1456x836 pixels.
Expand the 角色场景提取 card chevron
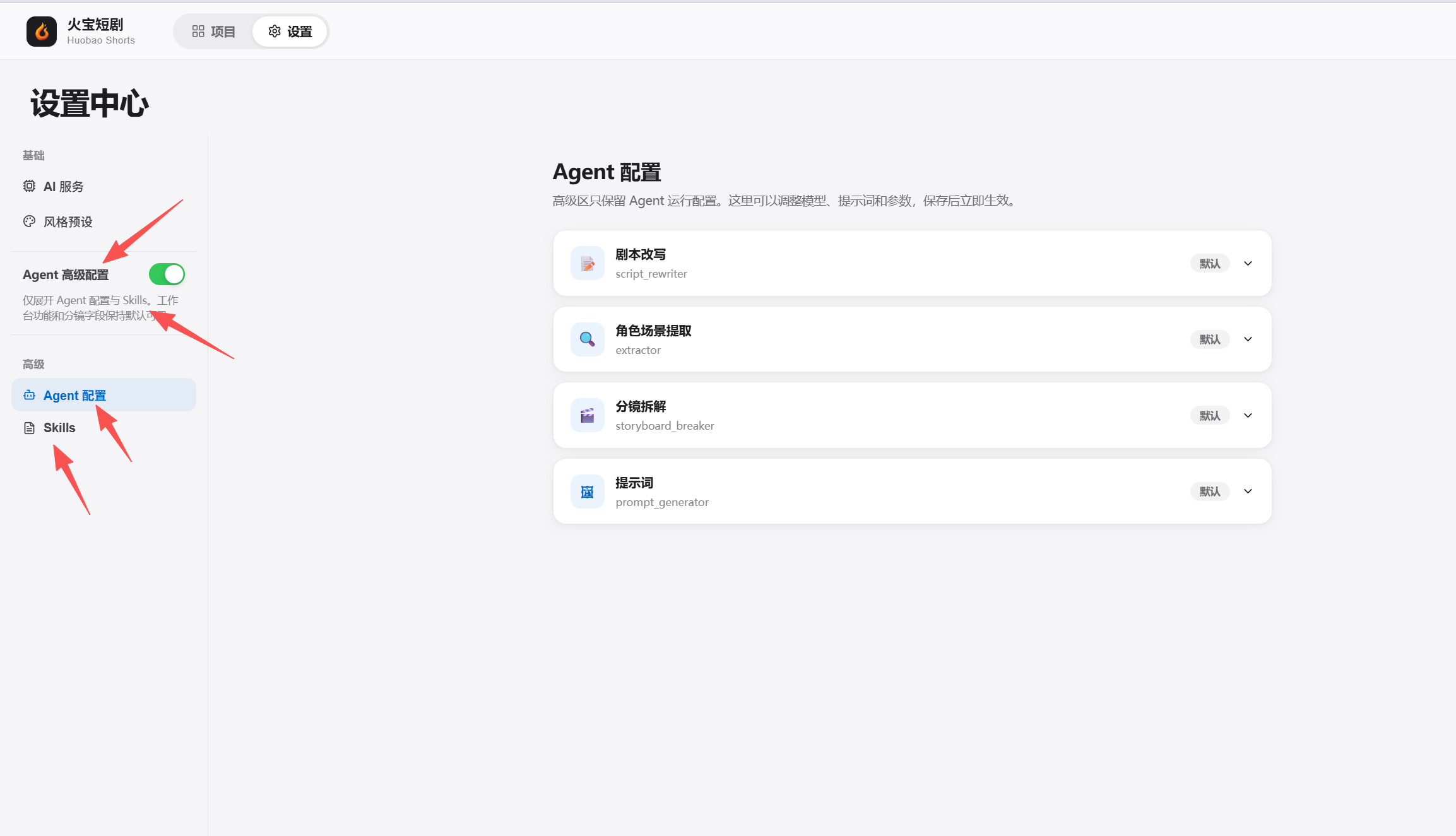[x=1248, y=339]
